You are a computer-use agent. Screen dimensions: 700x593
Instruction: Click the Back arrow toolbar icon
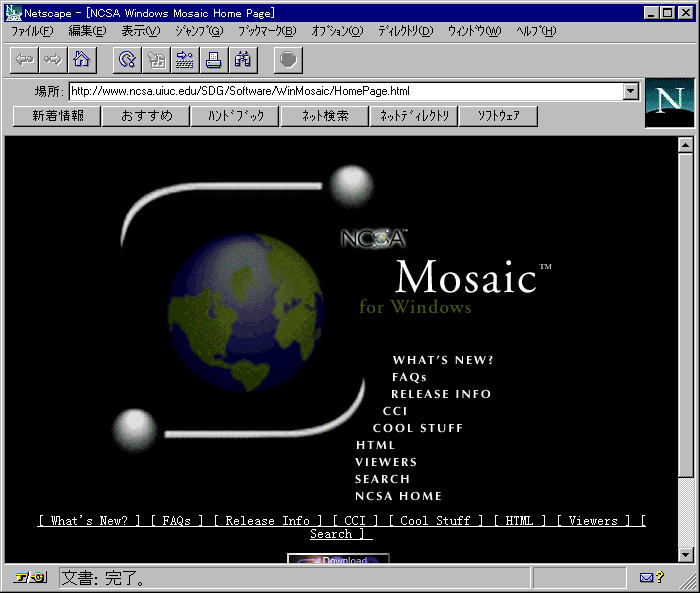25,59
